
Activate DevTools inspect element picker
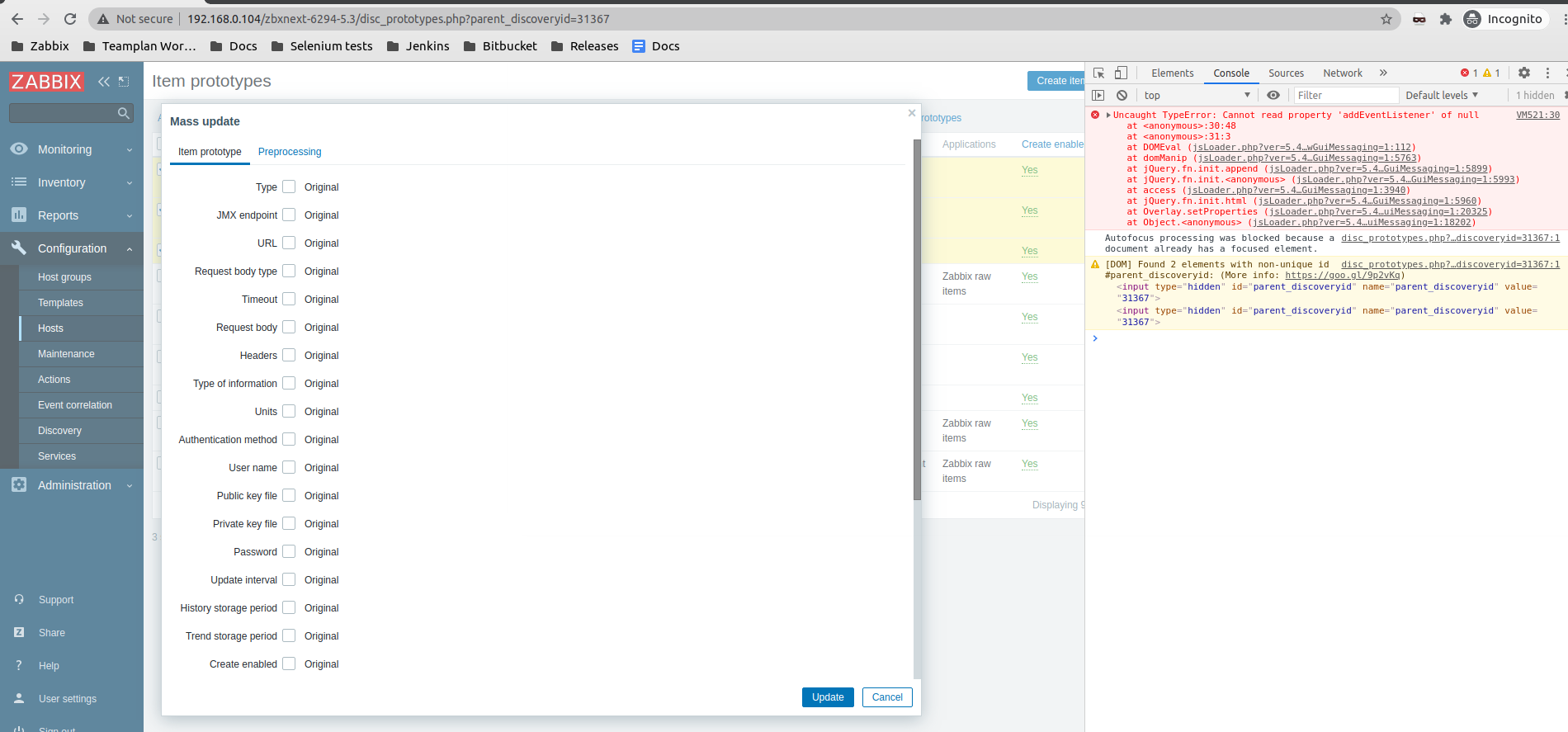point(1098,73)
